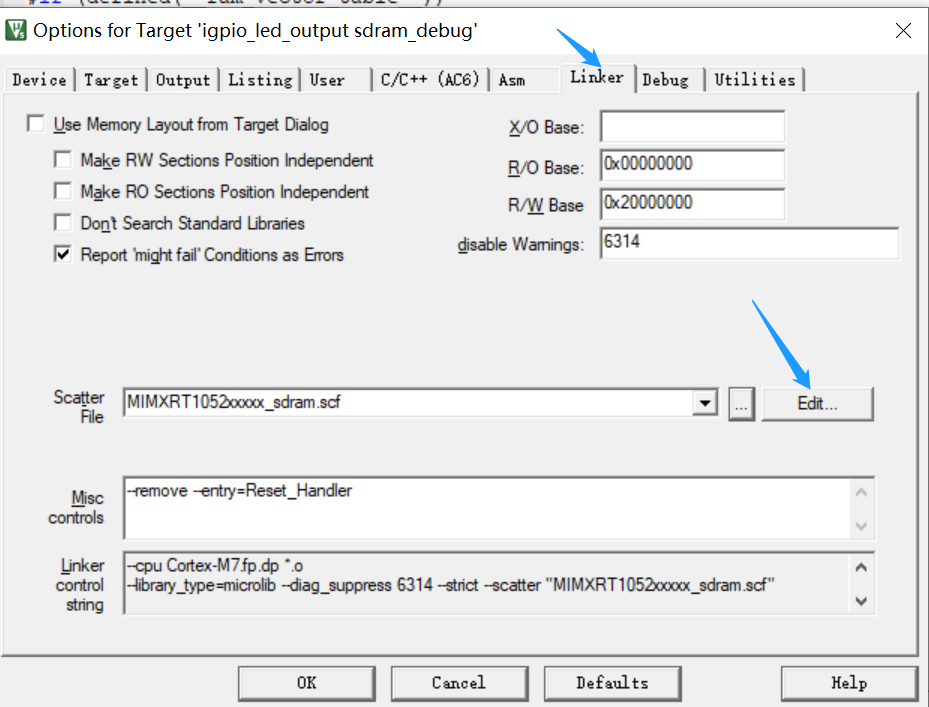Check Make RW Sections Position Independent
The height and width of the screenshot is (707, 929).
(x=63, y=160)
